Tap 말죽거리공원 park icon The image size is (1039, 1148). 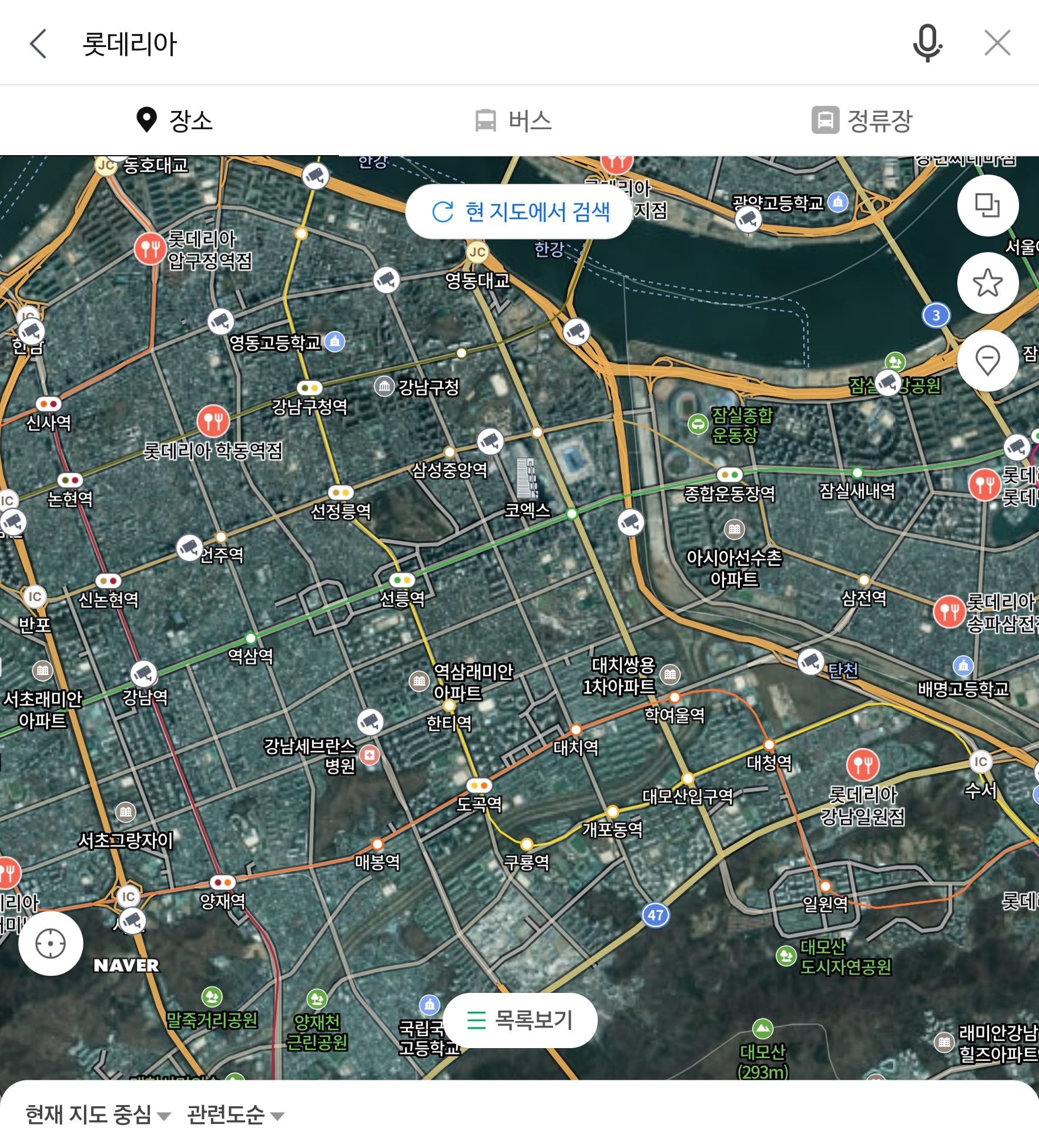tap(212, 997)
